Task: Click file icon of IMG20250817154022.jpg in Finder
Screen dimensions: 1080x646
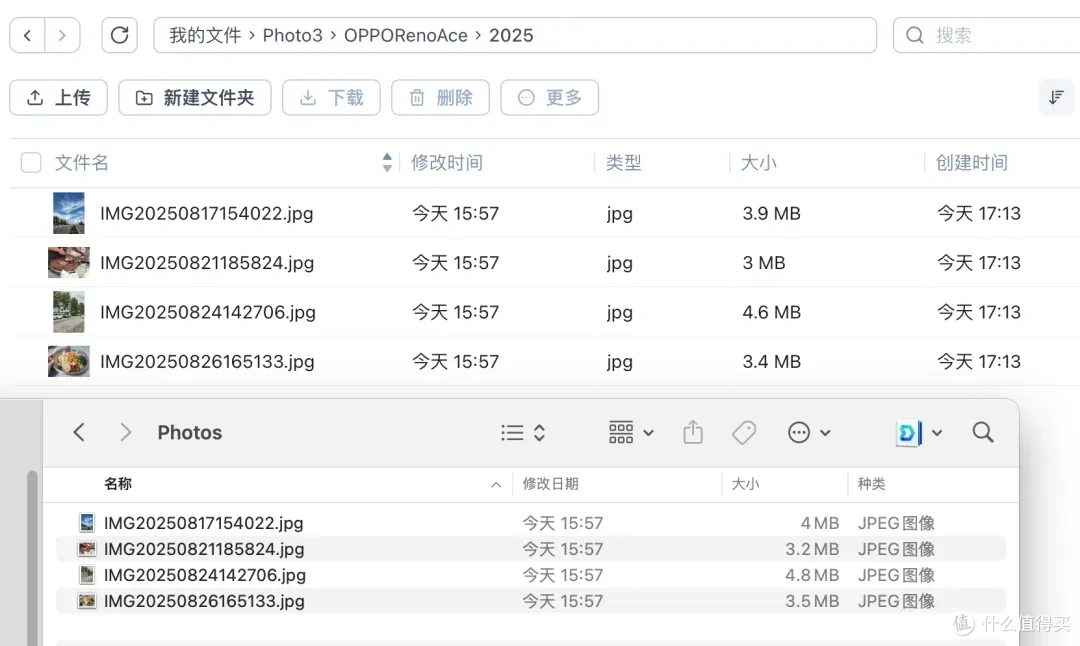Action: [87, 523]
